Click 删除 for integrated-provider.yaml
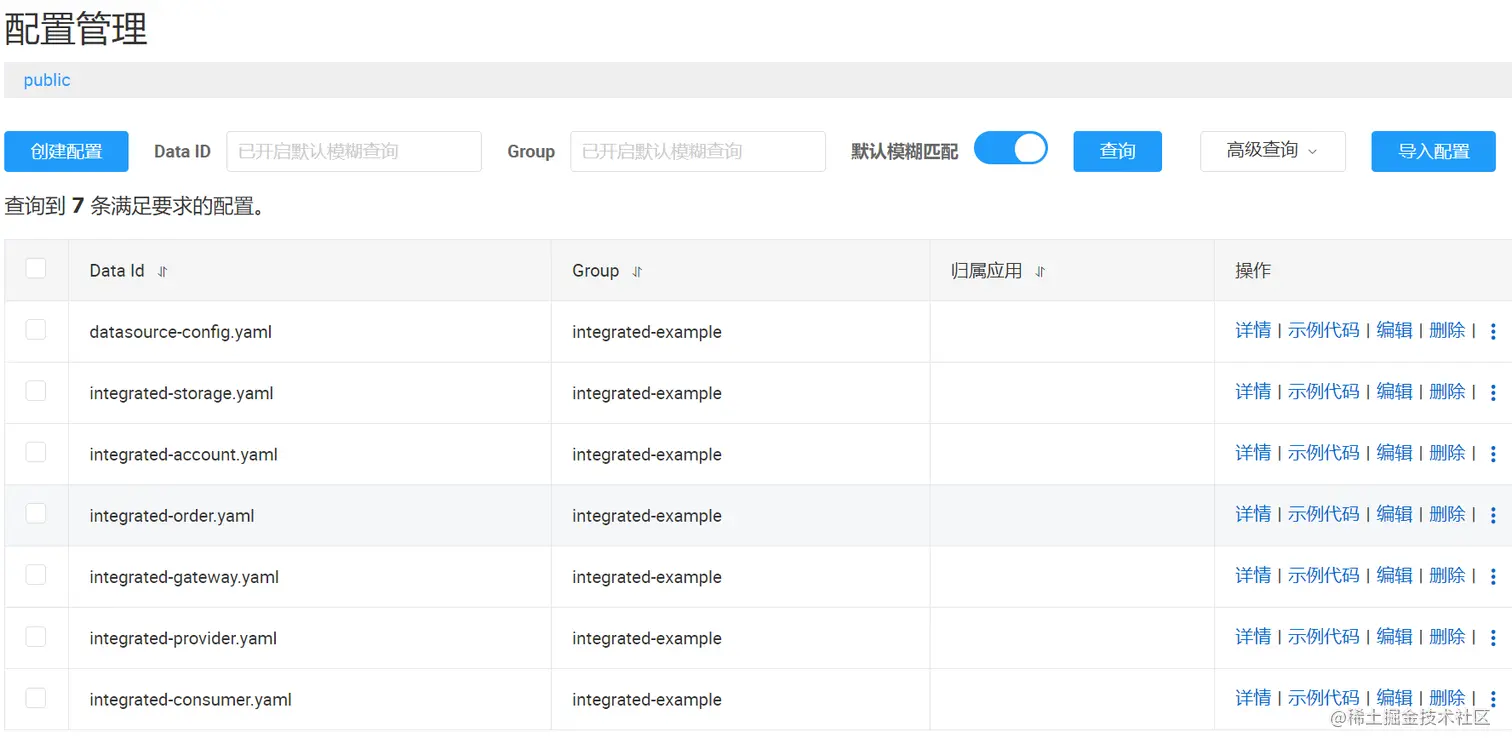Viewport: 1512px width, 749px height. click(1448, 637)
